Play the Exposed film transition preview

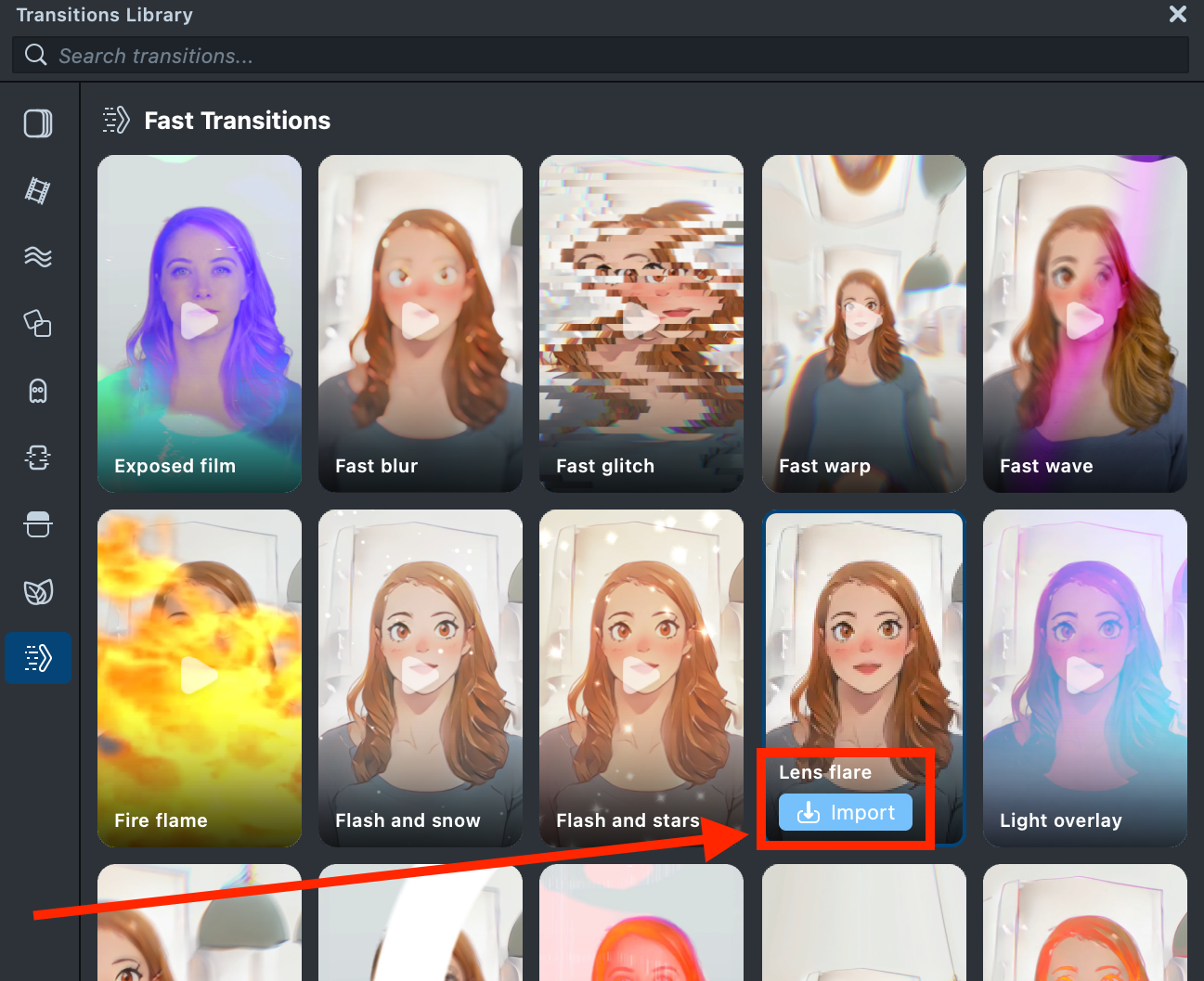199,321
